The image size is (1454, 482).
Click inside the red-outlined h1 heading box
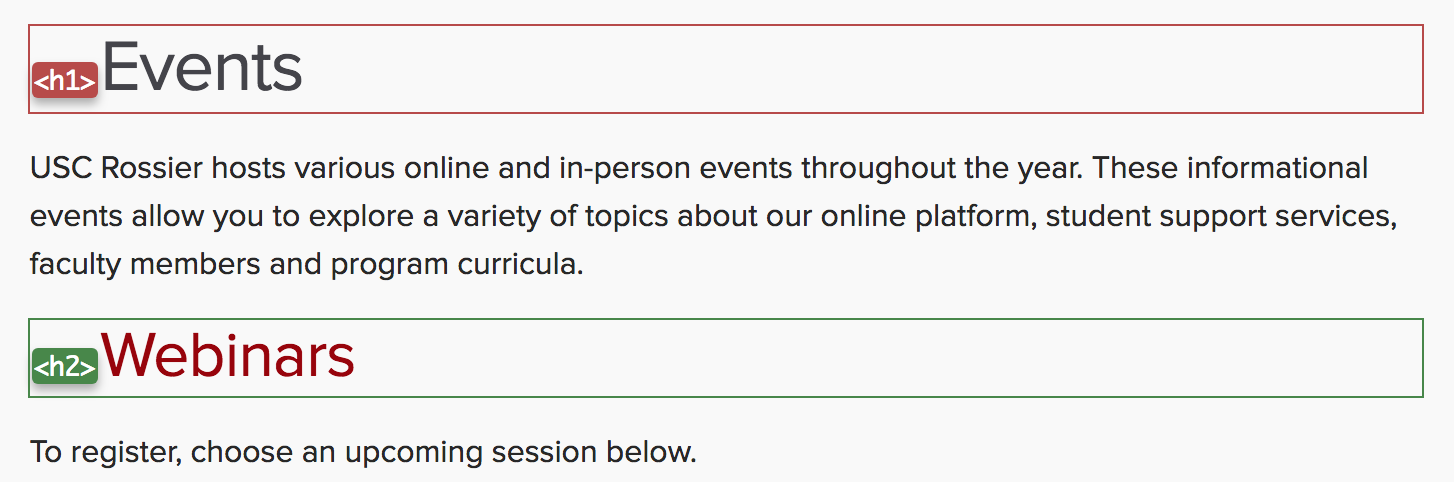point(800,68)
